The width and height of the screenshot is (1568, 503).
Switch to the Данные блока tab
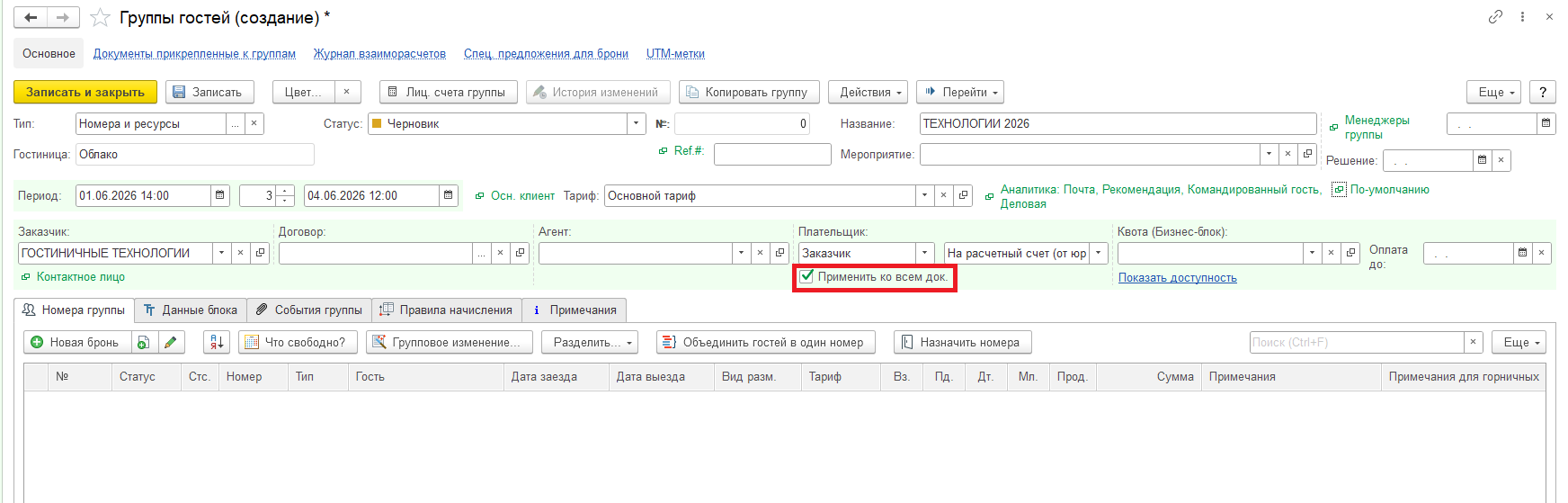pos(191,310)
